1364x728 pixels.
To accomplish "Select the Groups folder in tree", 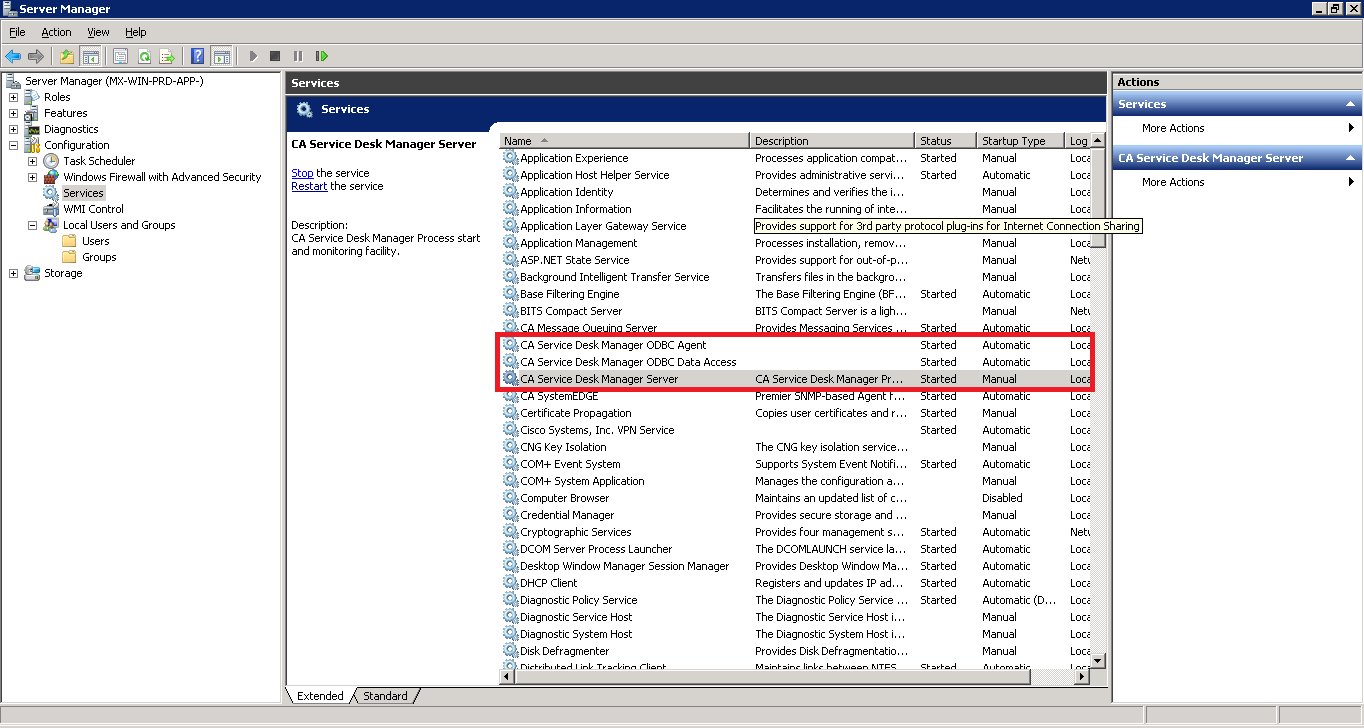I will pos(99,257).
